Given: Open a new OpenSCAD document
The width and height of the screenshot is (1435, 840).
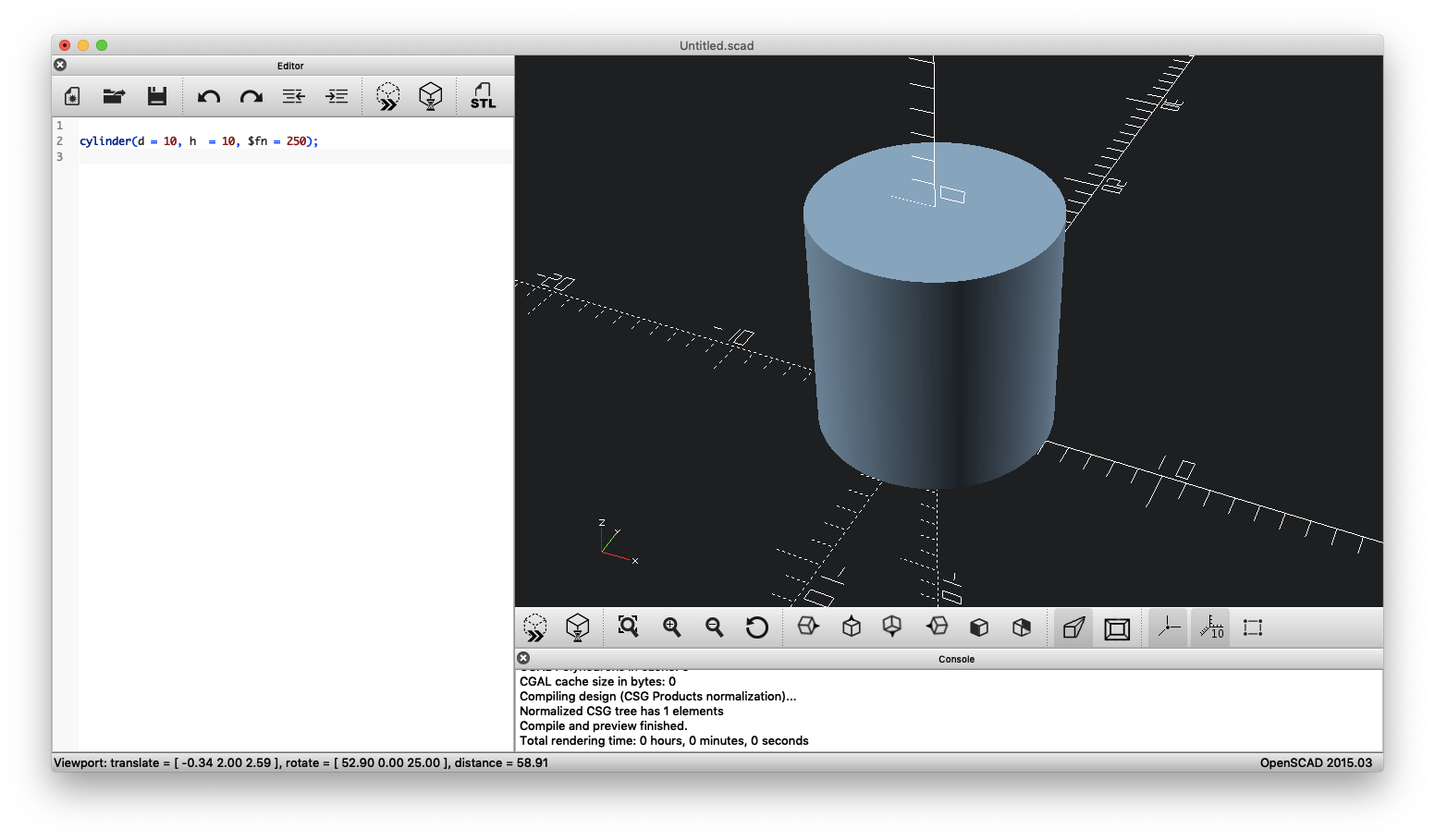Looking at the screenshot, I should pyautogui.click(x=71, y=95).
